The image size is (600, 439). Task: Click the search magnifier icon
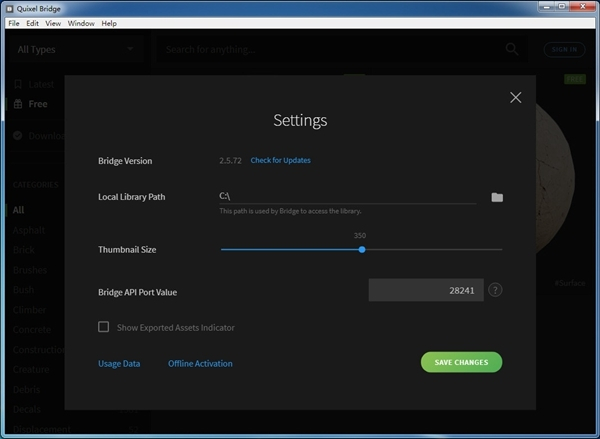click(512, 48)
